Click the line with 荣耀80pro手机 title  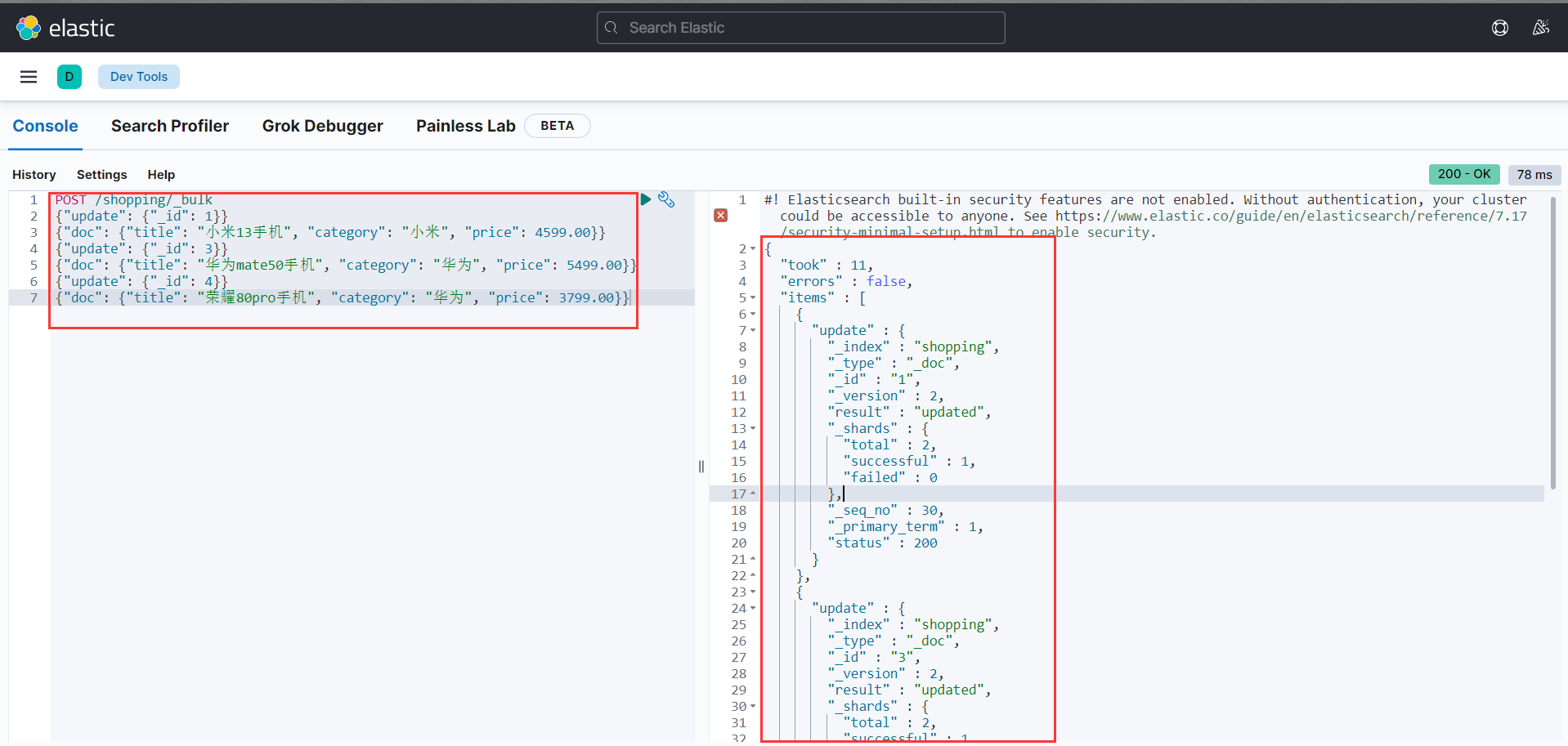click(x=343, y=297)
